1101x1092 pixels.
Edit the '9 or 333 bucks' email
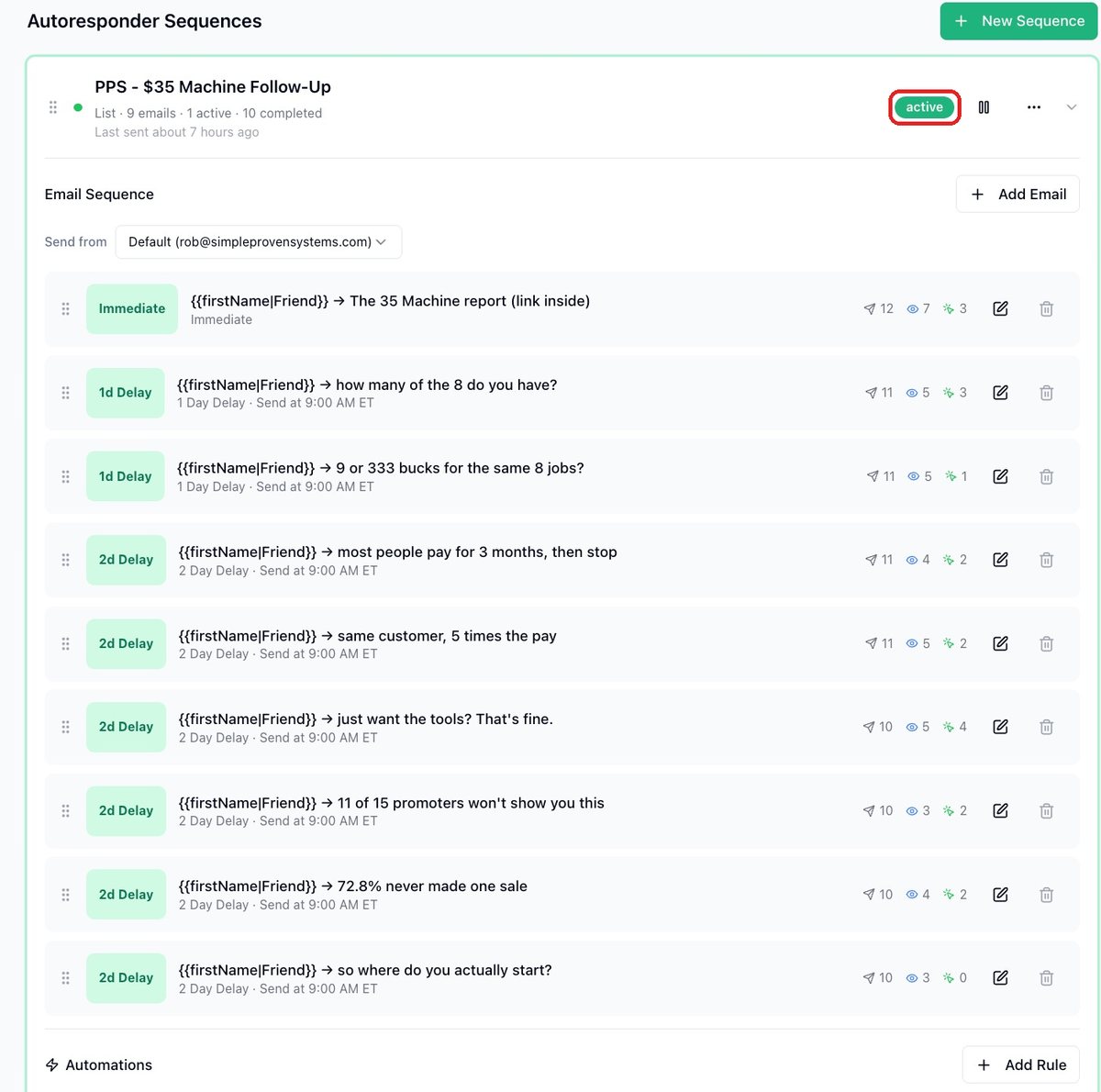(1001, 476)
